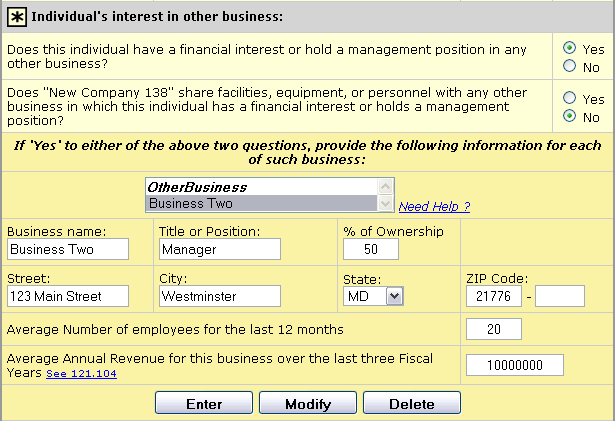Click the Street address field
Screen dimensions: 615x421
(68, 296)
